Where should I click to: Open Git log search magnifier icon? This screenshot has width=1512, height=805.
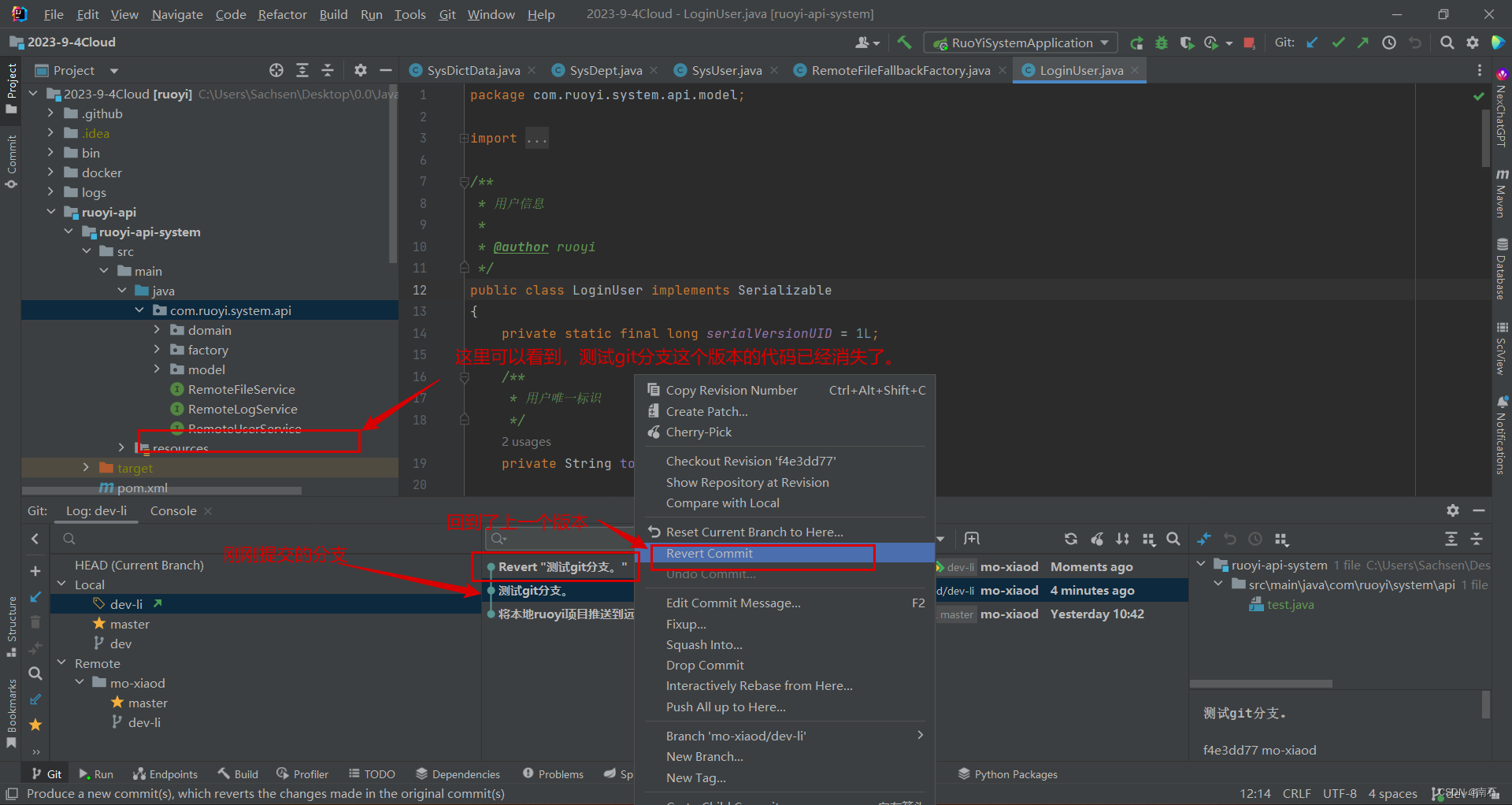point(1173,539)
